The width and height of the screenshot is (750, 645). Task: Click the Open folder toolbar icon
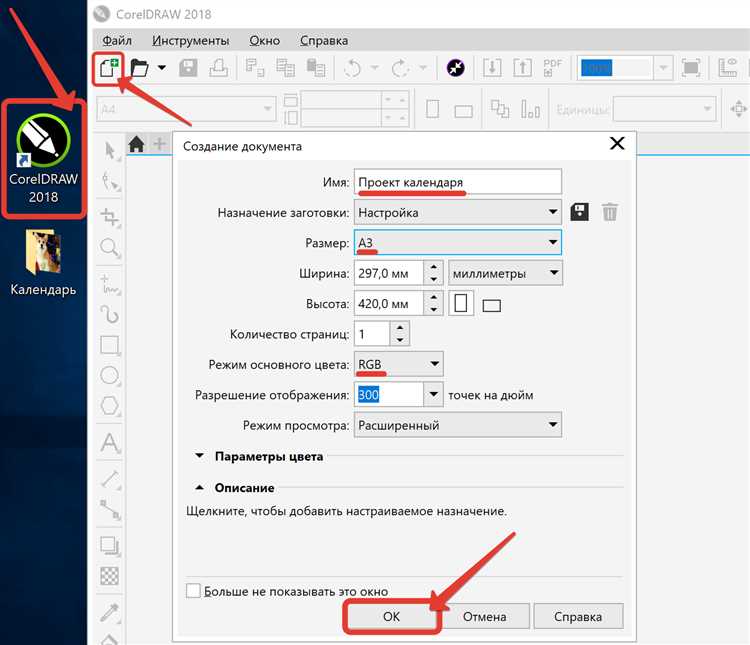pos(139,68)
